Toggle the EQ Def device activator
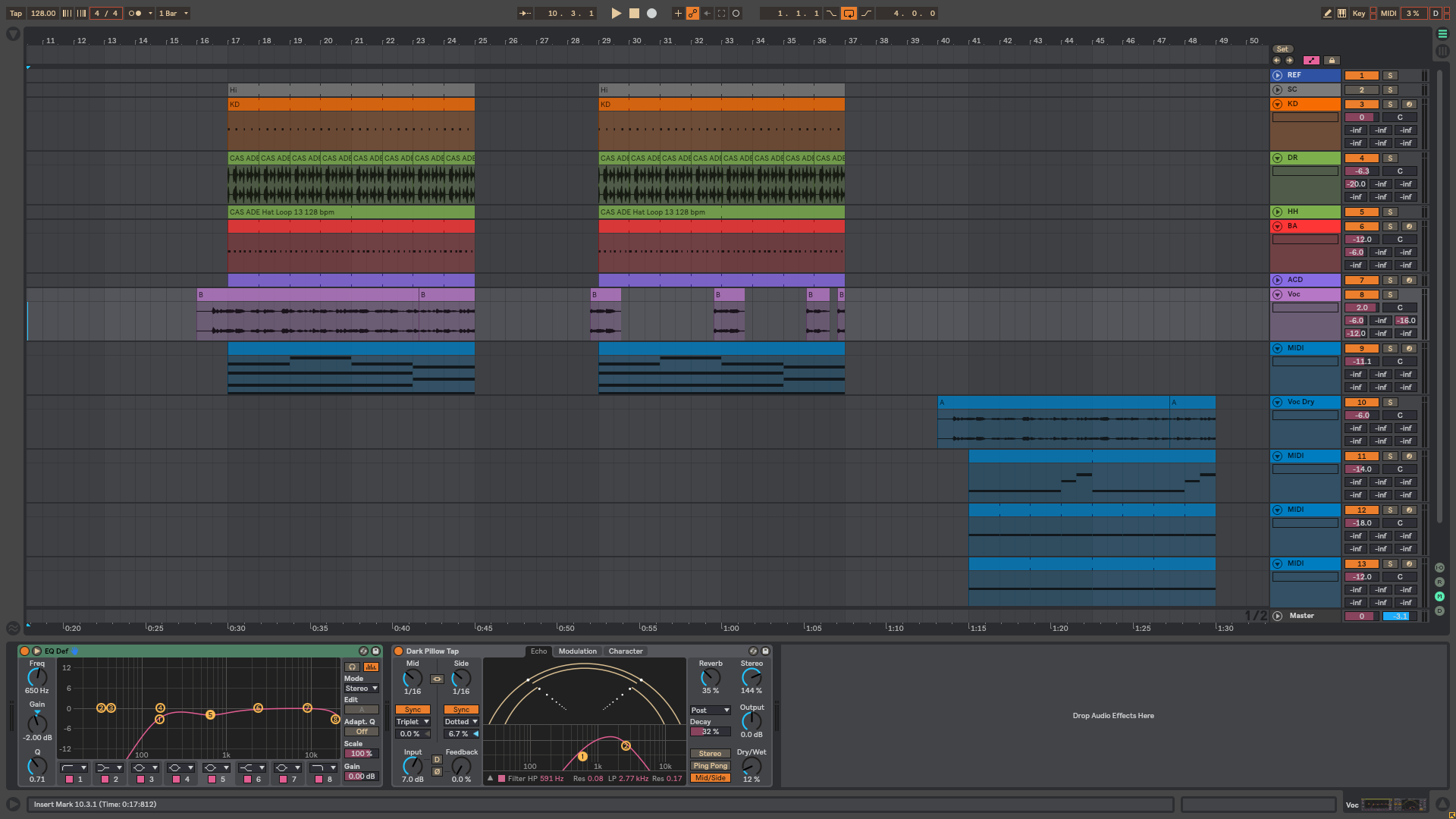1456x819 pixels. (24, 651)
